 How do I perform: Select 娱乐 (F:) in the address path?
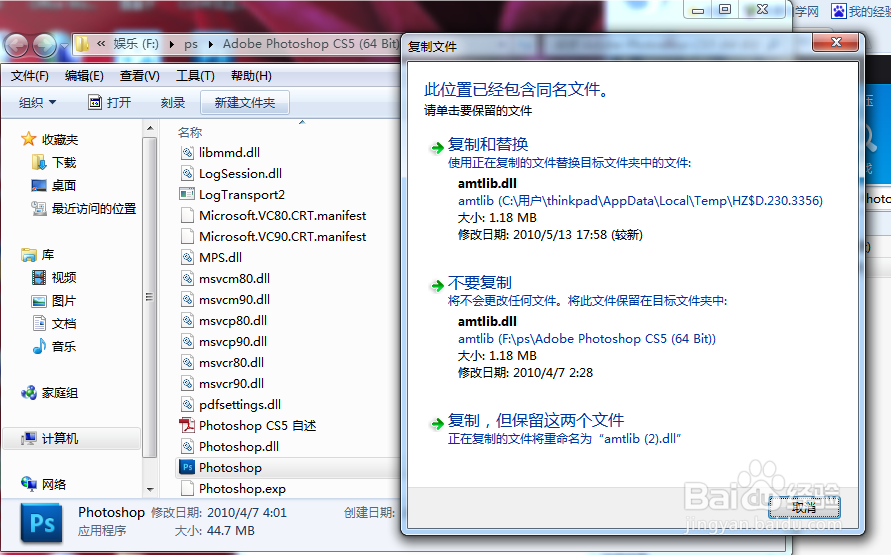(x=136, y=44)
